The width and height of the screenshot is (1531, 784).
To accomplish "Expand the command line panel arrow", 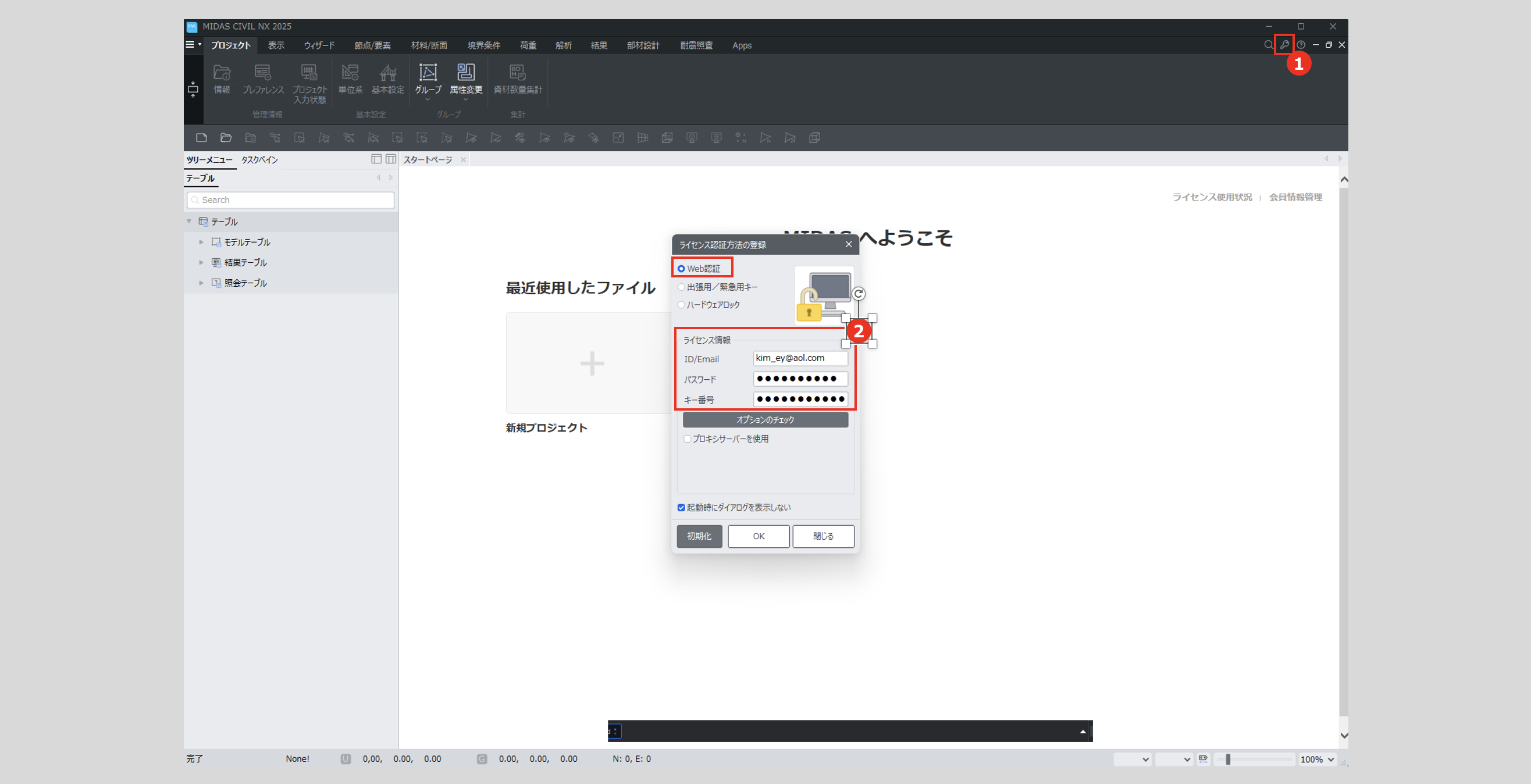I will (1083, 732).
